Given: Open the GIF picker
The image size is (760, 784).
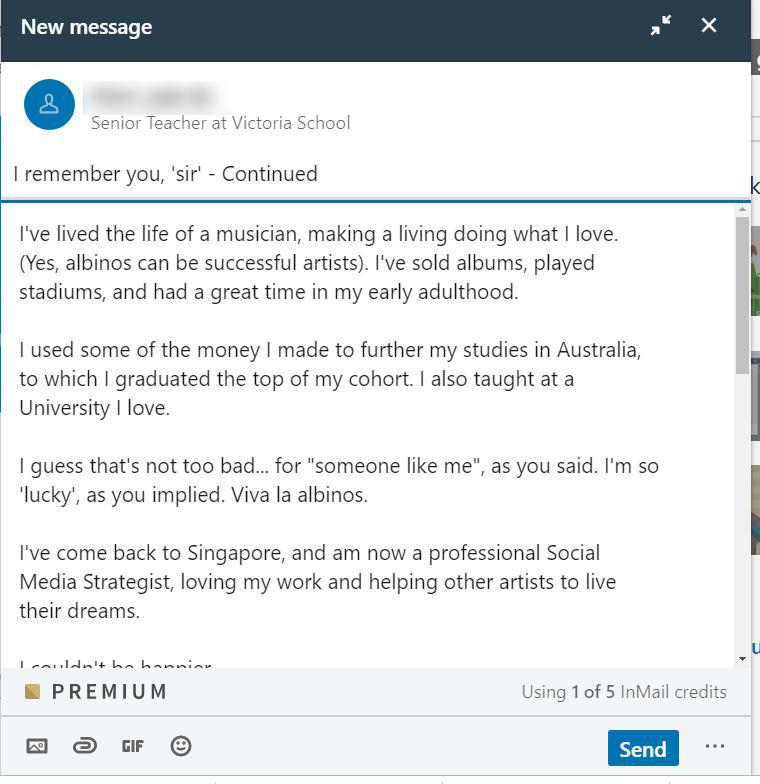Looking at the screenshot, I should click(x=132, y=746).
